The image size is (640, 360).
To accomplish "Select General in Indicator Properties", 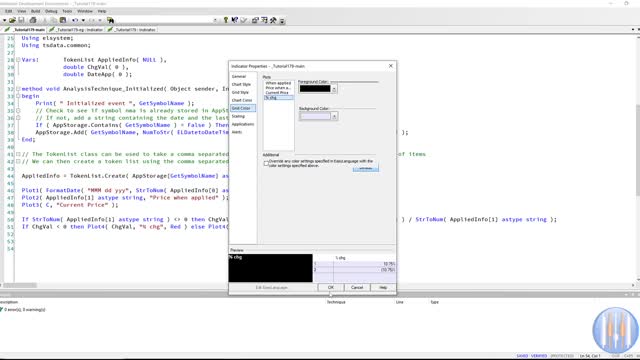I will coord(239,76).
